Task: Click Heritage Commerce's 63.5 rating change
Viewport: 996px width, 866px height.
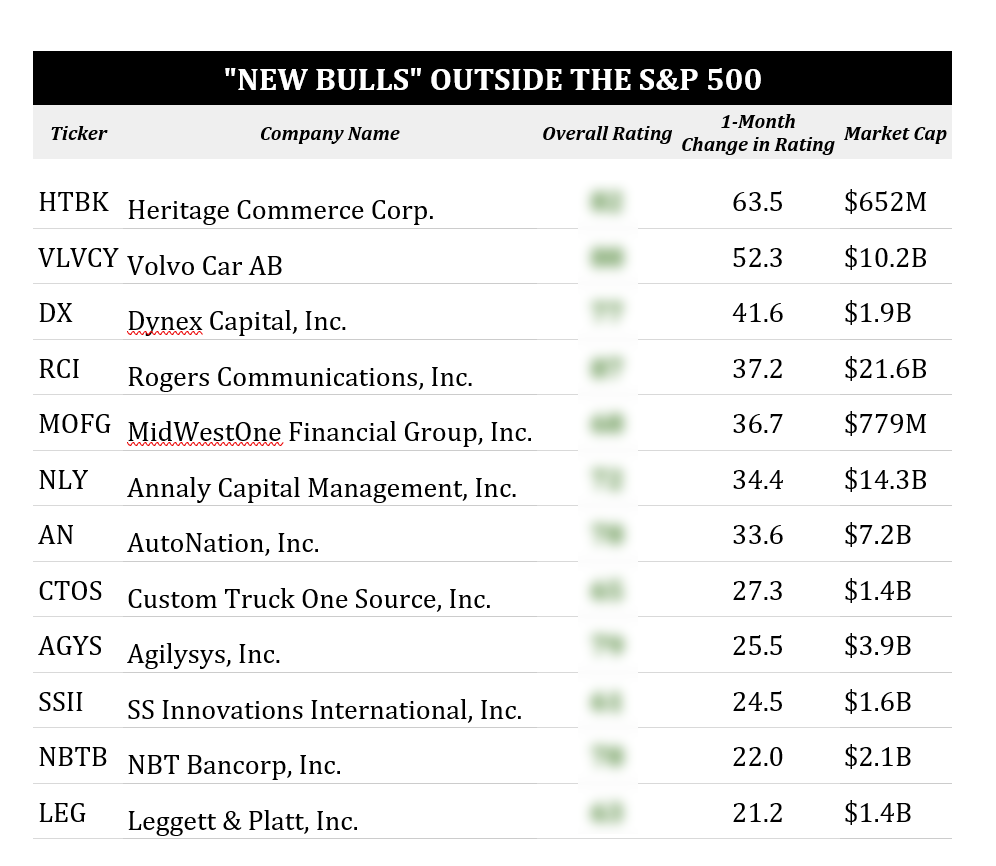Action: [757, 202]
